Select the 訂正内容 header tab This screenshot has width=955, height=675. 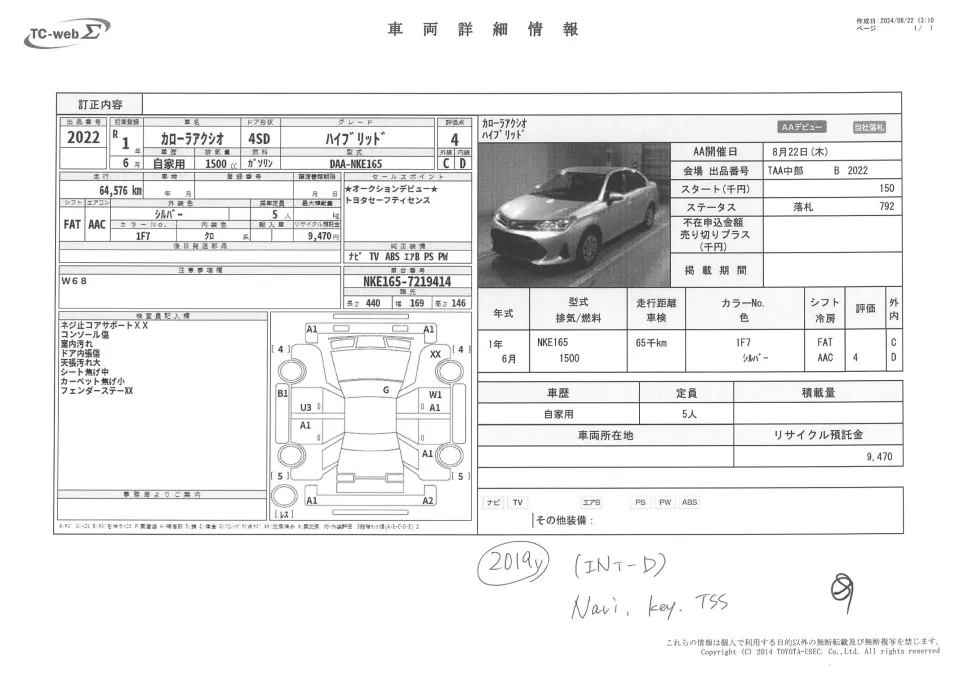point(102,102)
